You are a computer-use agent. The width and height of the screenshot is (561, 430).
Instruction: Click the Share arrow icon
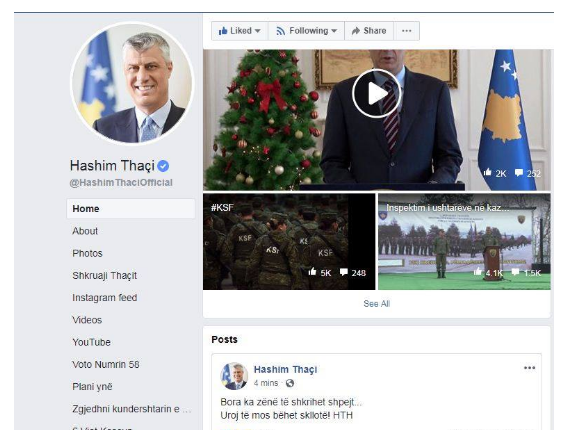click(356, 31)
